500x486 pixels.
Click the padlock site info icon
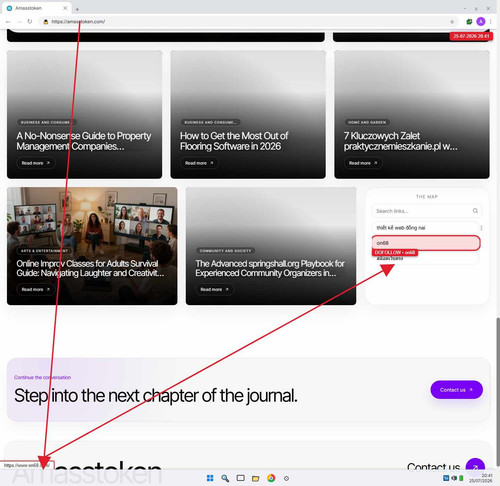click(46, 22)
